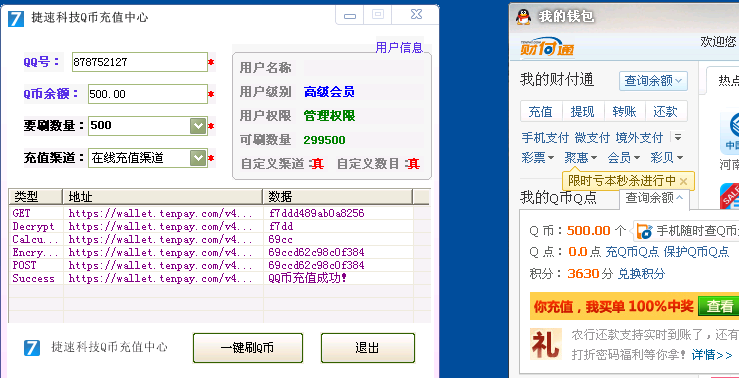
Task: Click the QQ币充值成功! data cell
Action: click(307, 278)
